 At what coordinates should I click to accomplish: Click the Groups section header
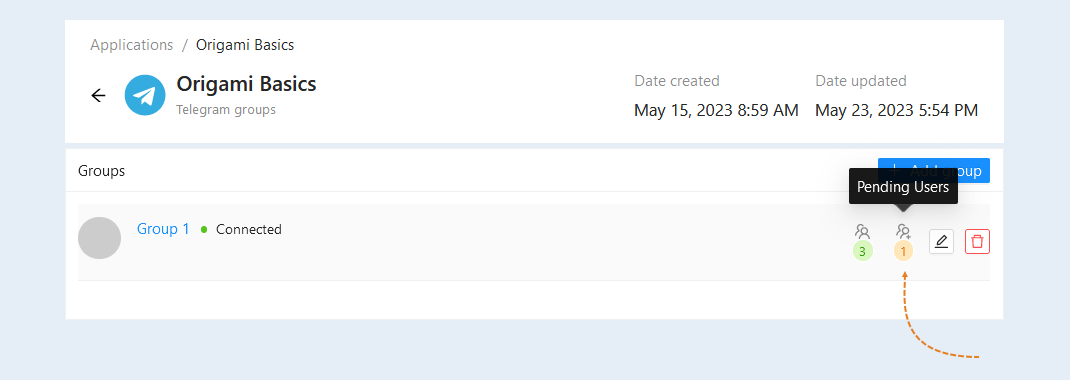102,171
